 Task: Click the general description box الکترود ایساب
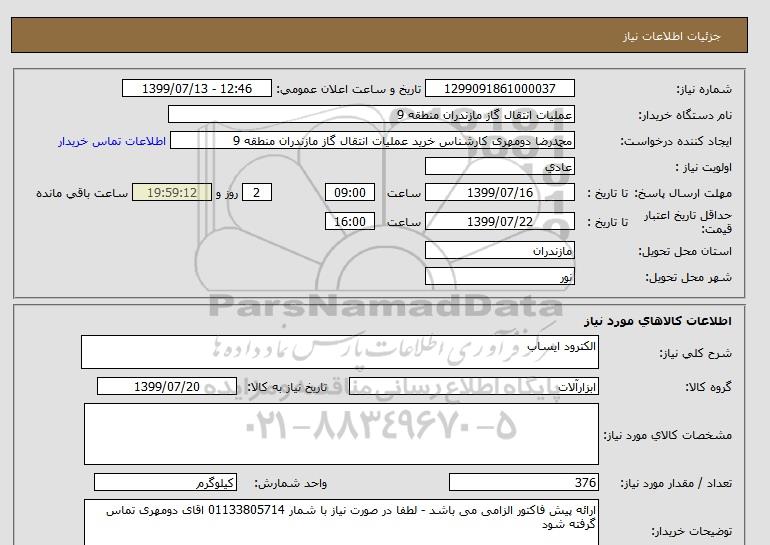[x=340, y=352]
